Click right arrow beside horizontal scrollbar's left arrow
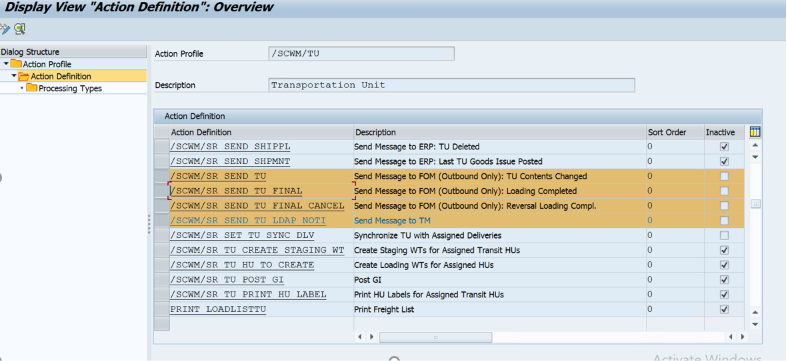The width and height of the screenshot is (787, 361). [x=371, y=337]
